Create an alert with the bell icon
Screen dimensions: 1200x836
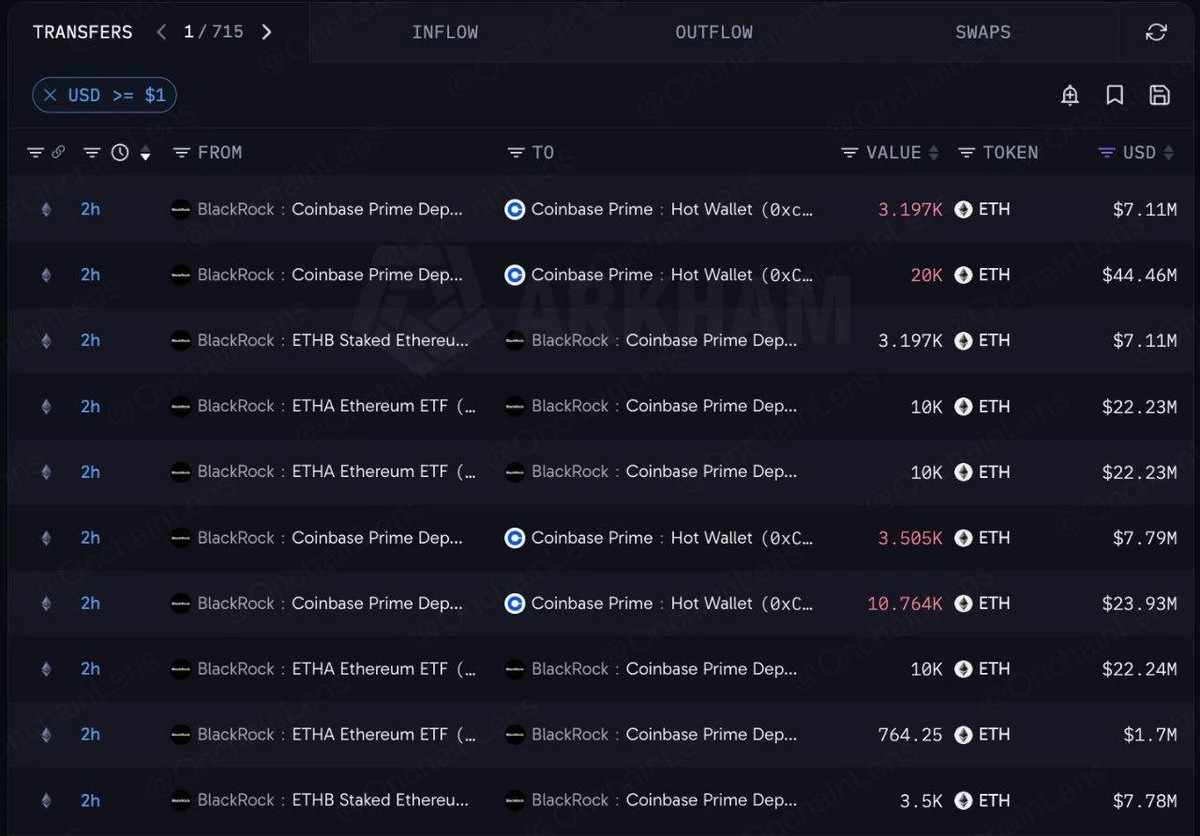tap(1070, 95)
